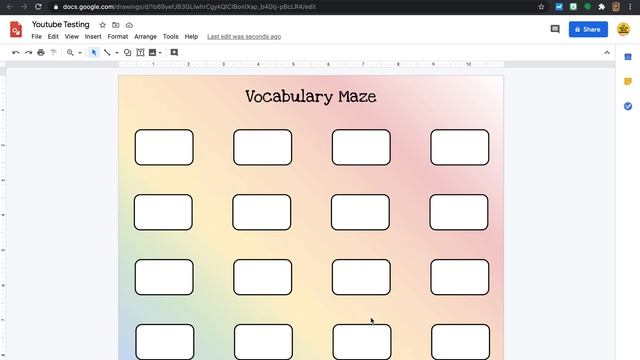Viewport: 640px width, 360px height.
Task: Click the blue extension icon in the browser bar
Action: pos(559,7)
